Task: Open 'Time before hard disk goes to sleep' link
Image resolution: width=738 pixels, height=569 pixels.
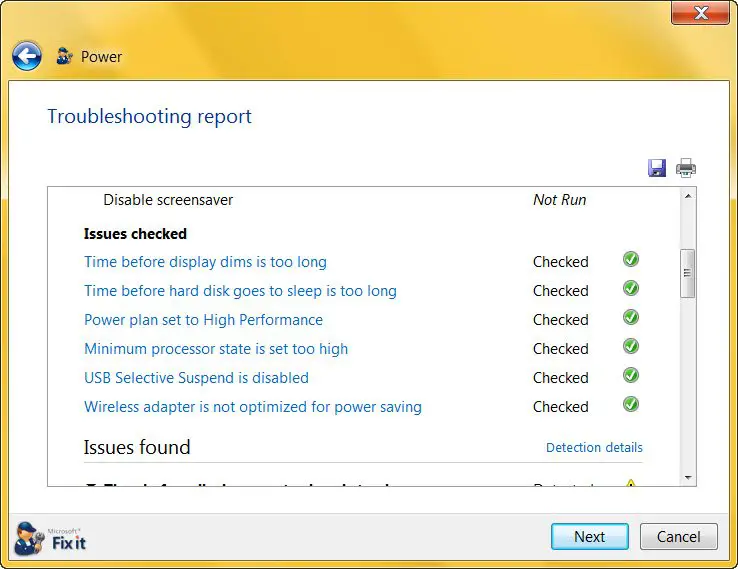Action: click(x=240, y=291)
